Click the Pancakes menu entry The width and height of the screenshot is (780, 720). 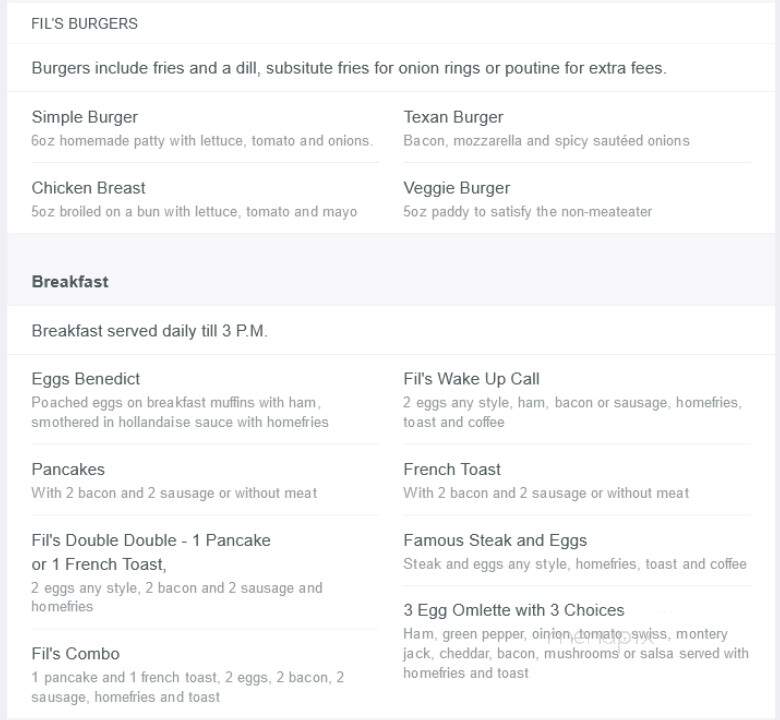pyautogui.click(x=68, y=469)
